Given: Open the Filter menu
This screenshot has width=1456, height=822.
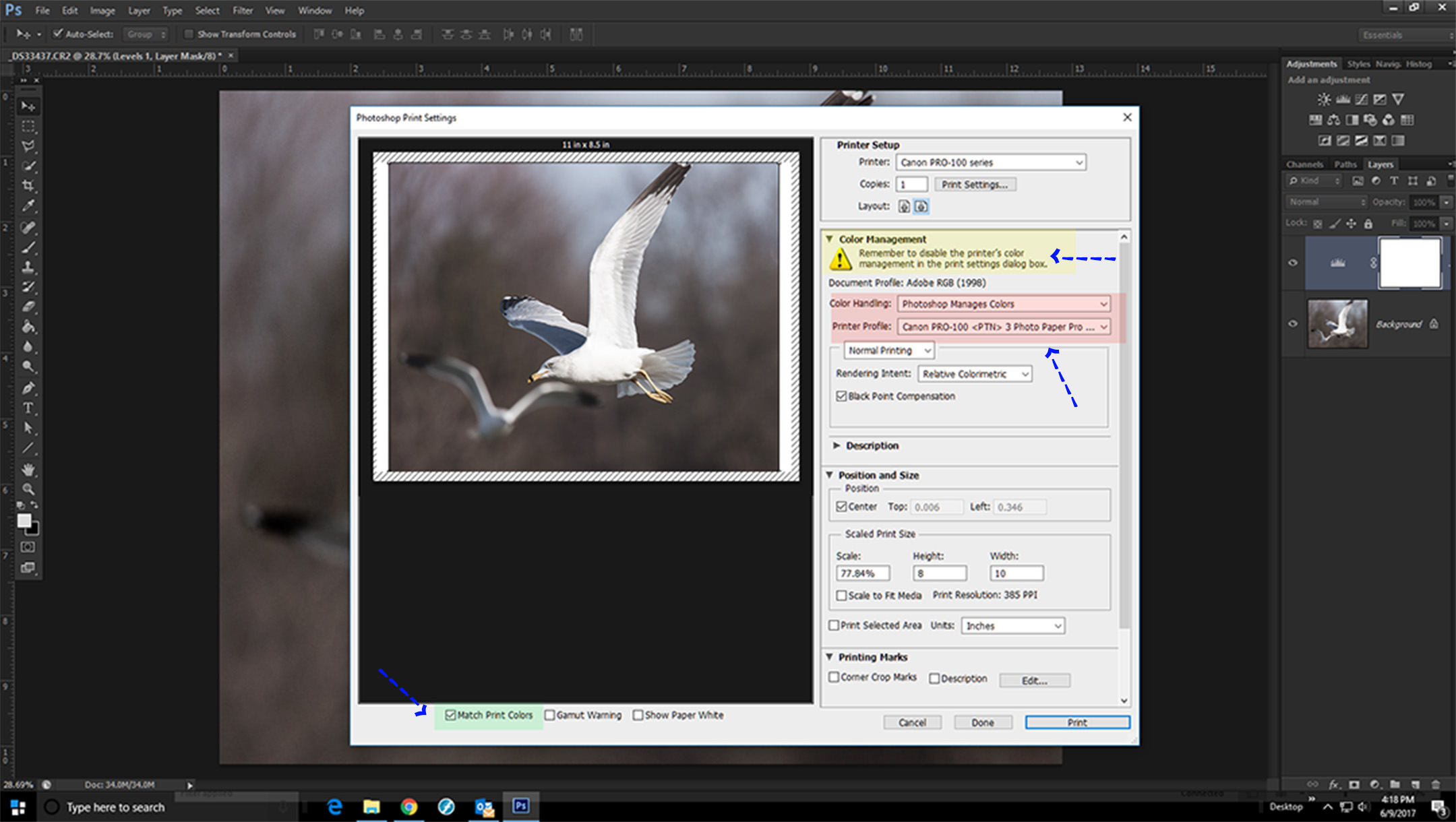Looking at the screenshot, I should click(x=242, y=10).
